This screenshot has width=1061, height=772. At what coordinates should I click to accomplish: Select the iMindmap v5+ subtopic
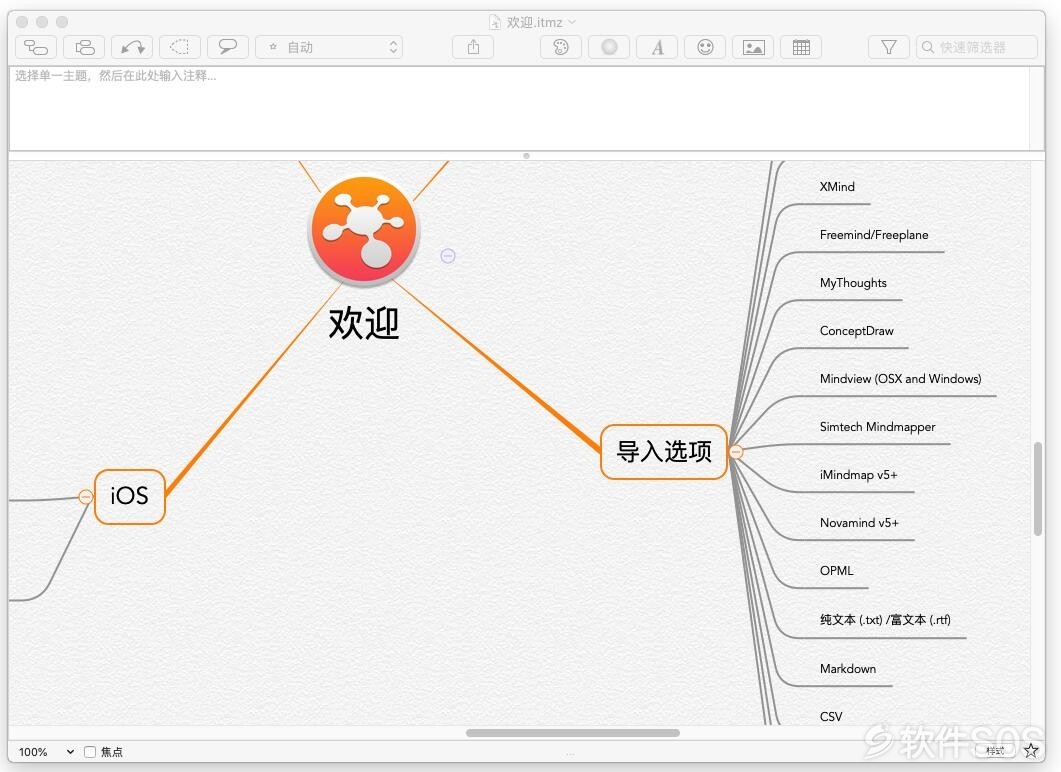[x=859, y=475]
